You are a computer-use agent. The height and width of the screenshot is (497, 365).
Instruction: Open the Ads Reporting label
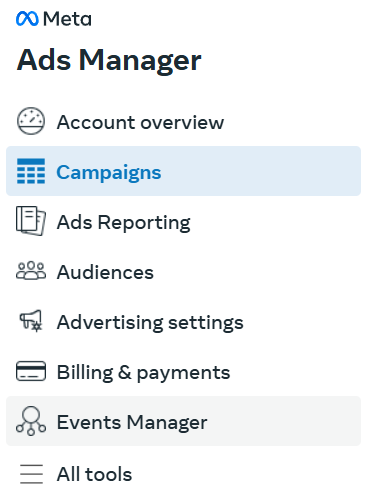pyautogui.click(x=123, y=222)
